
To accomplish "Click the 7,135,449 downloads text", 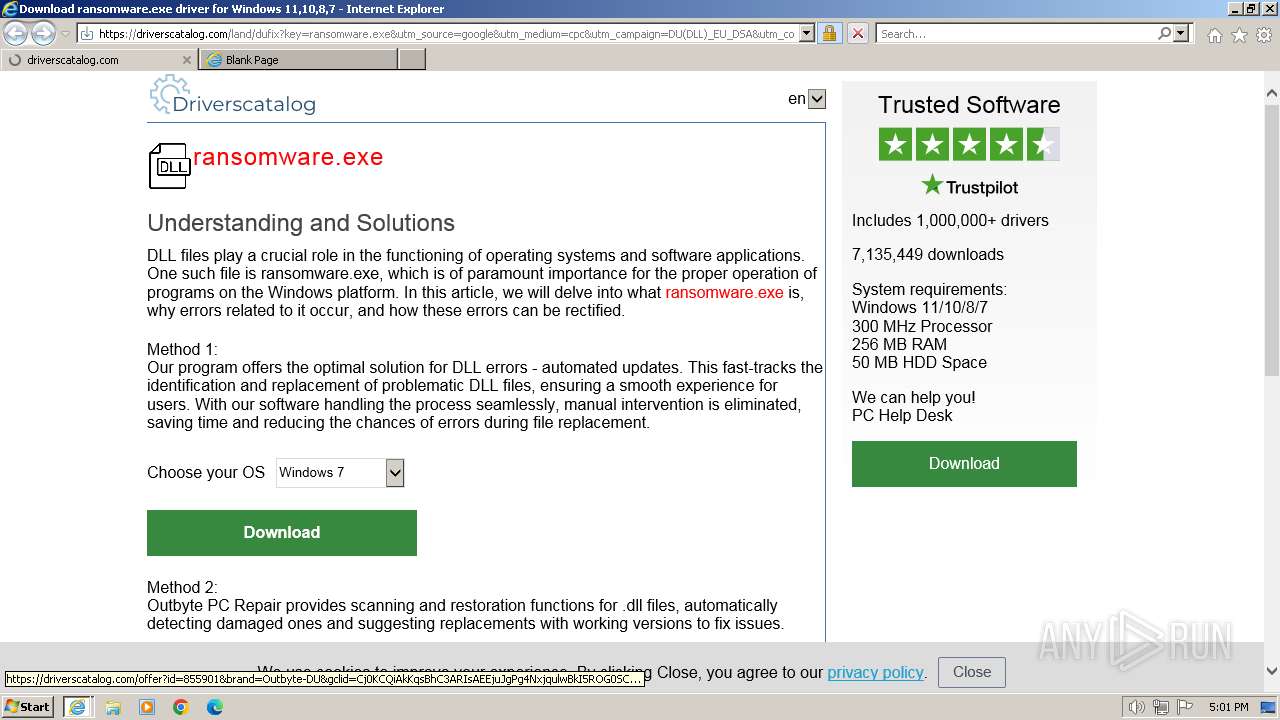I will [x=928, y=255].
